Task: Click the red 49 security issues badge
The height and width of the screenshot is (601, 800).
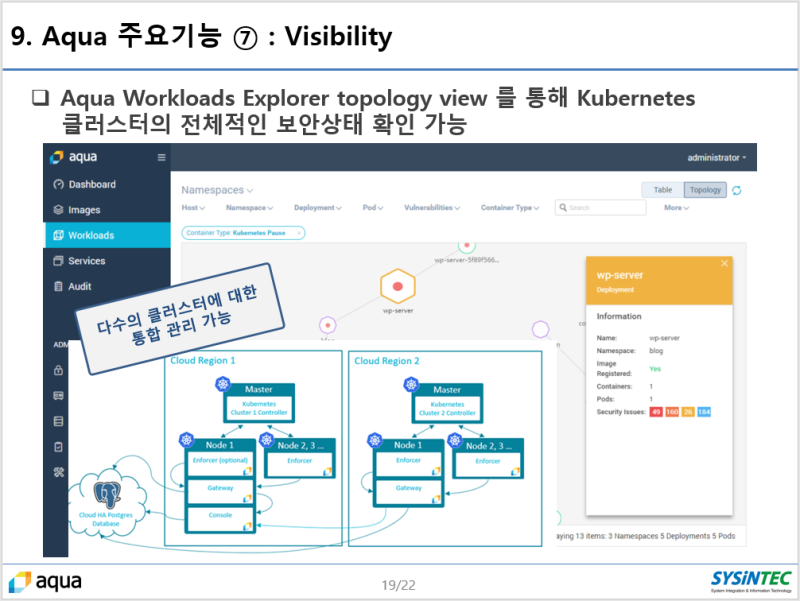Action: pyautogui.click(x=655, y=411)
